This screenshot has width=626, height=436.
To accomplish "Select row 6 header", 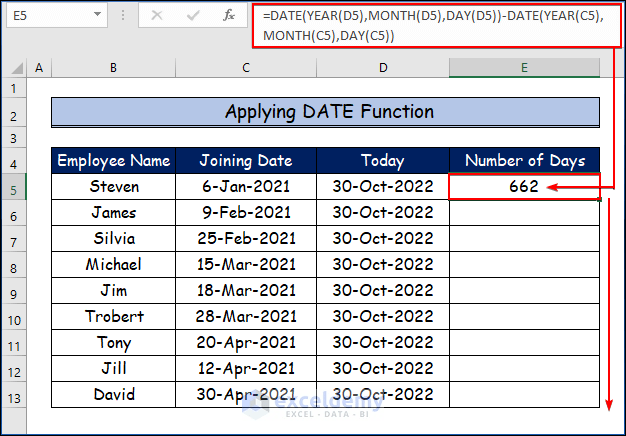I will [x=14, y=212].
